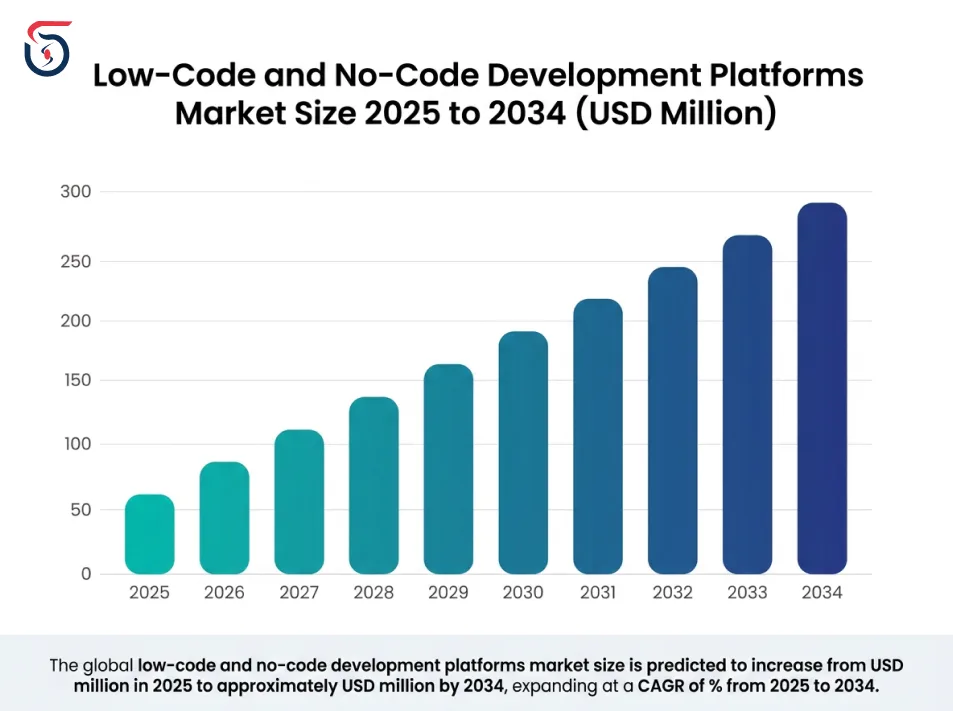This screenshot has height=711, width=953.
Task: Click the 50 y-axis value
Action: 81,510
